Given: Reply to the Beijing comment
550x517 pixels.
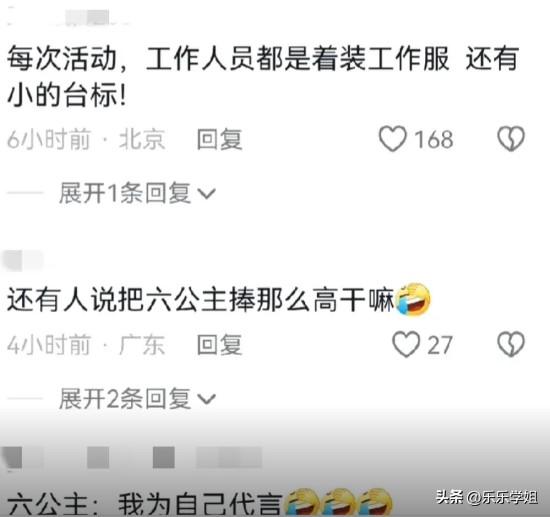Looking at the screenshot, I should click(x=220, y=139).
